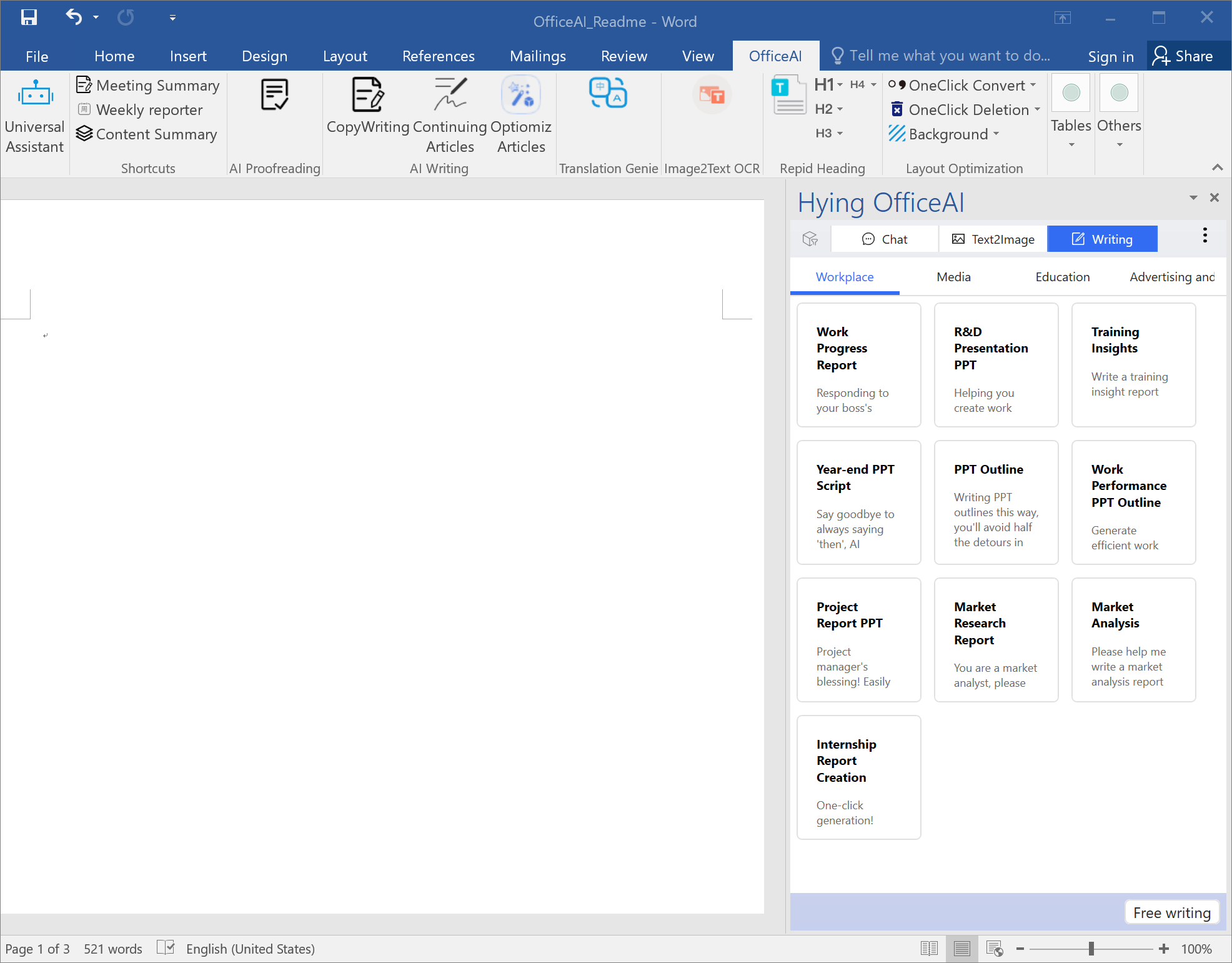Viewport: 1232px width, 963px height.
Task: Switch to the Home ribbon tab
Action: click(114, 56)
